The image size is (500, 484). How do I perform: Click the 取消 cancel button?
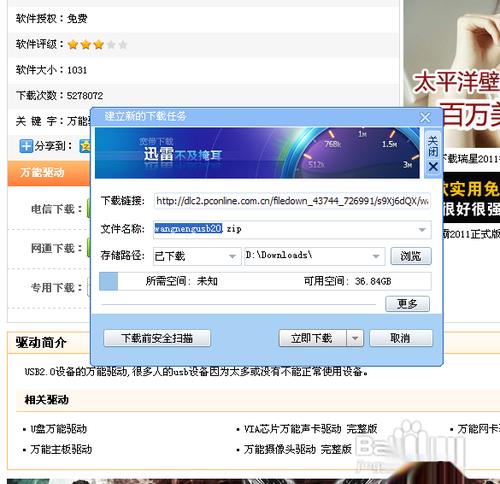click(x=401, y=338)
